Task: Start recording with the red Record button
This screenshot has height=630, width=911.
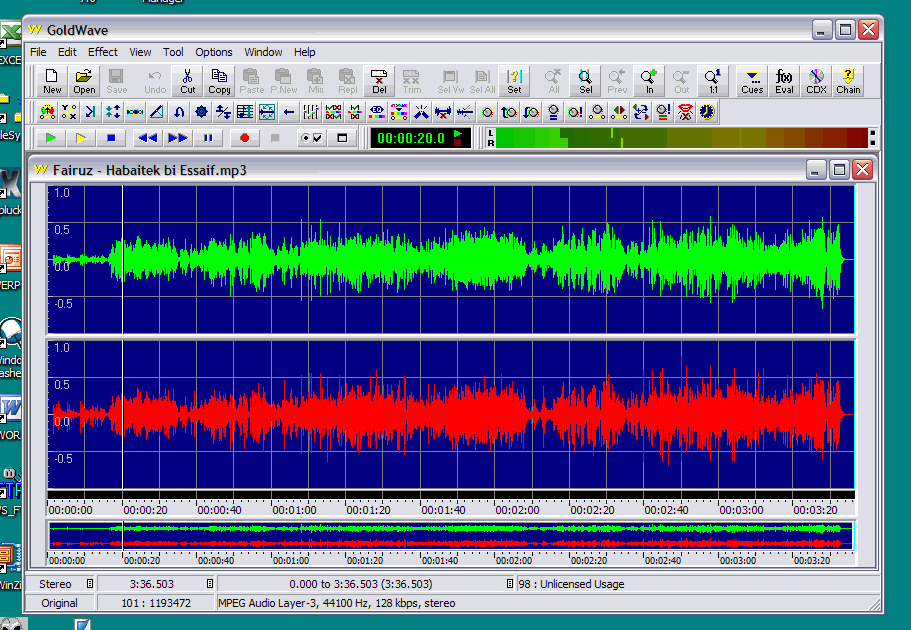Action: tap(244, 138)
